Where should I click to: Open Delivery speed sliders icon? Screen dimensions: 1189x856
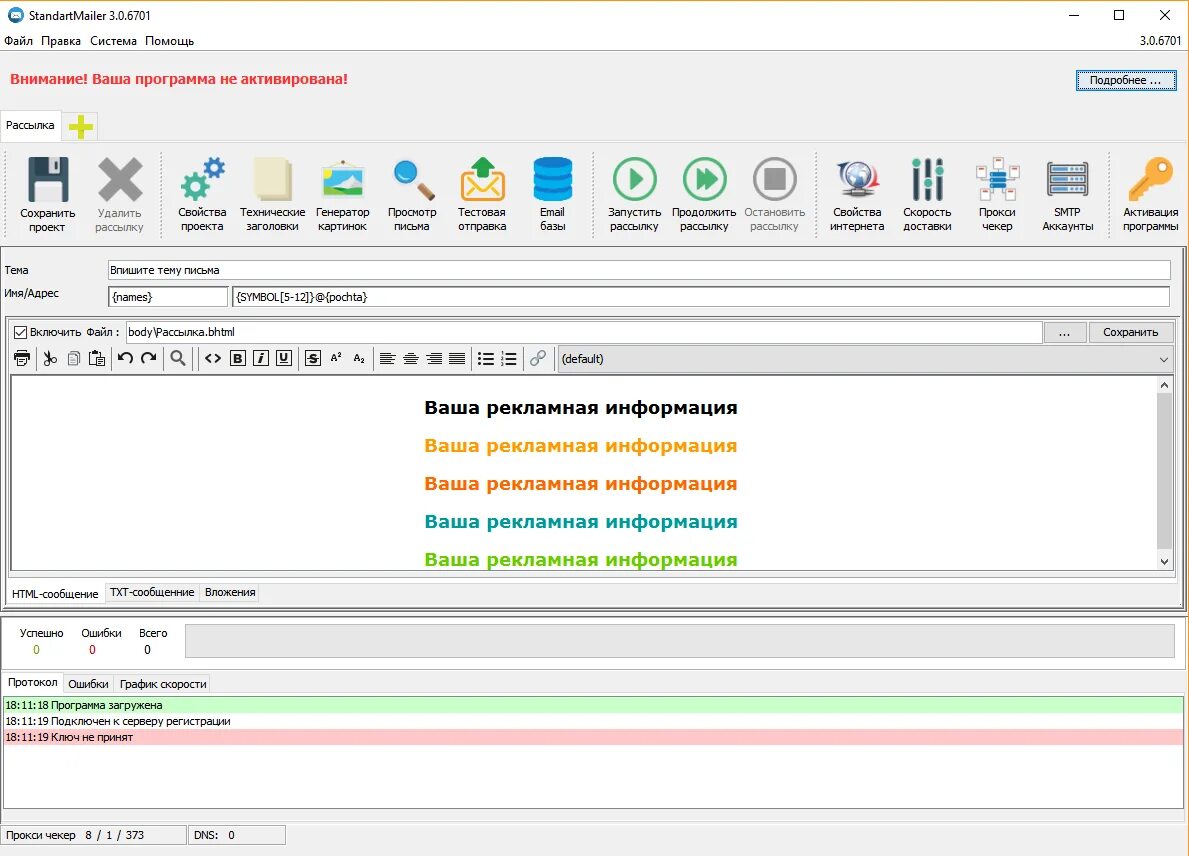pyautogui.click(x=927, y=180)
